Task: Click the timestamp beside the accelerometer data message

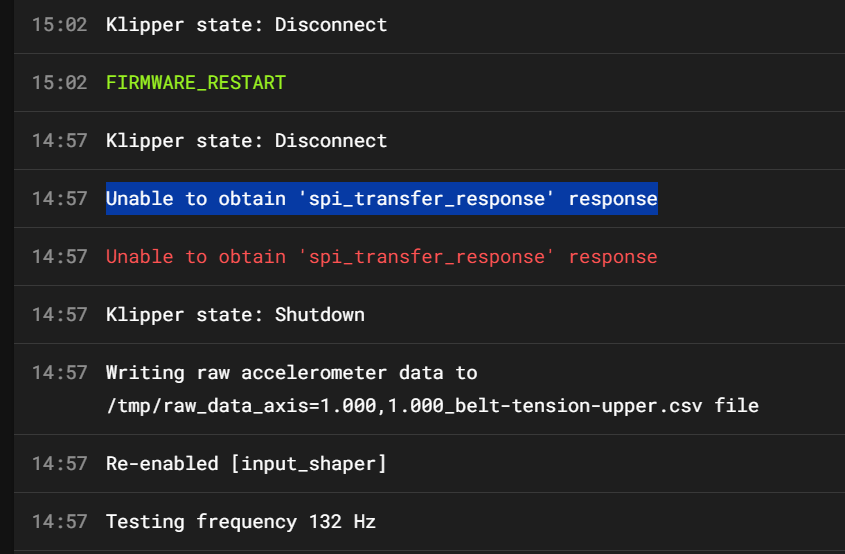Action: [59, 372]
